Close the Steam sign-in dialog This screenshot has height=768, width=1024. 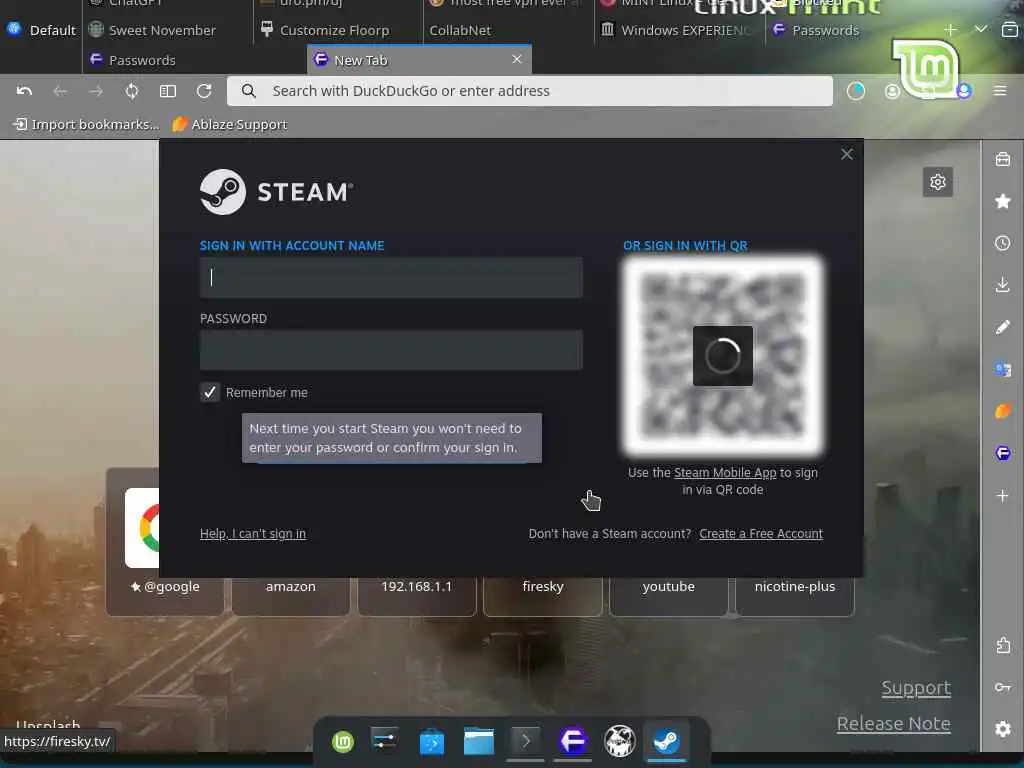click(846, 154)
